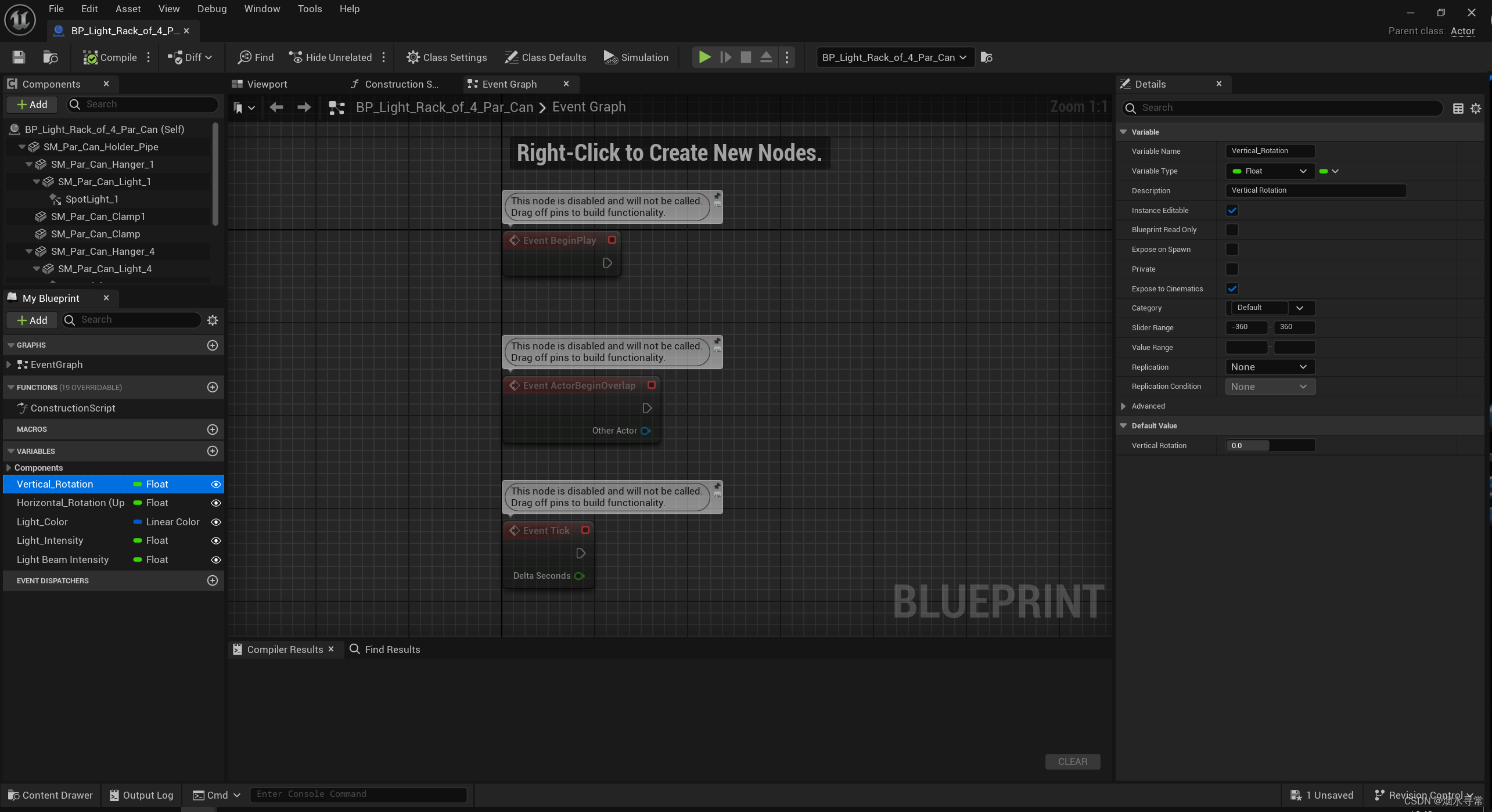Click the Vertical Rotation default value slider
The image size is (1492, 812).
(x=1270, y=446)
